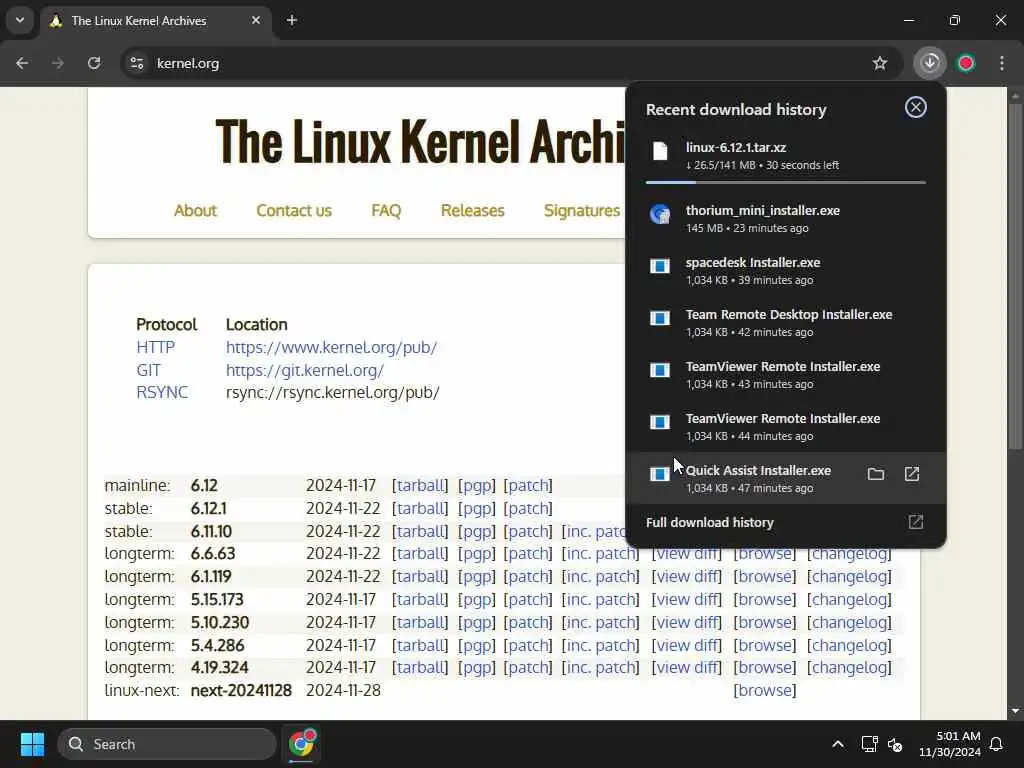
Task: Open thorium_mini_installer.exe download
Action: pyautogui.click(x=786, y=219)
